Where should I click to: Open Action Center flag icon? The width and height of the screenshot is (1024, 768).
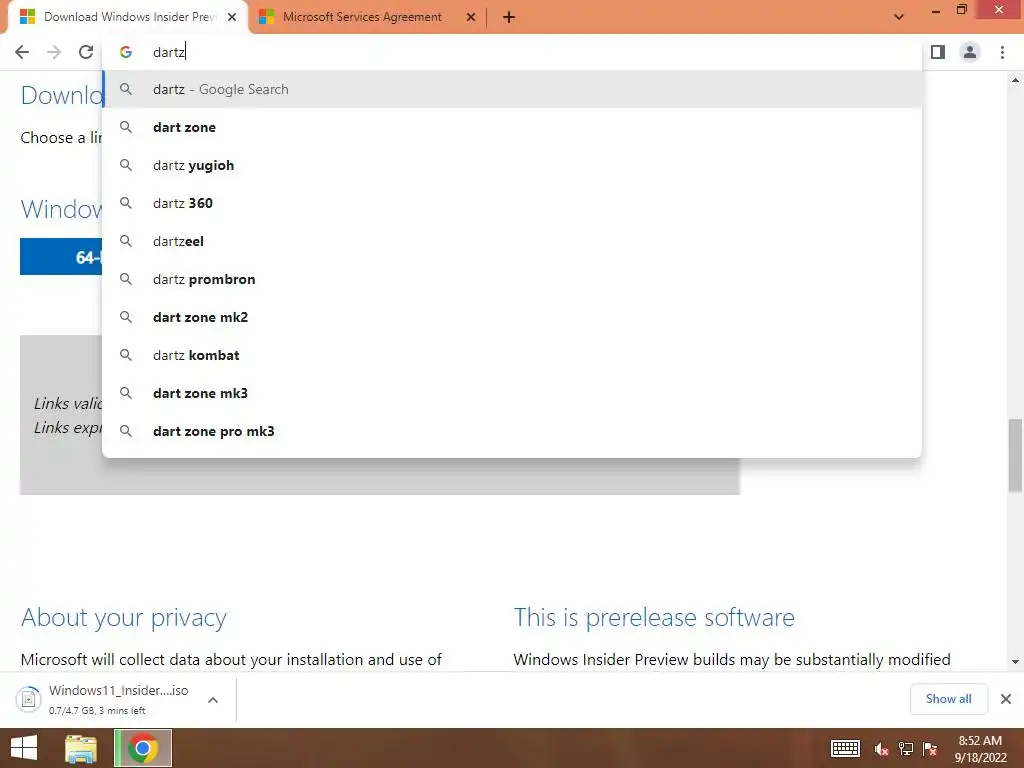(x=930, y=749)
